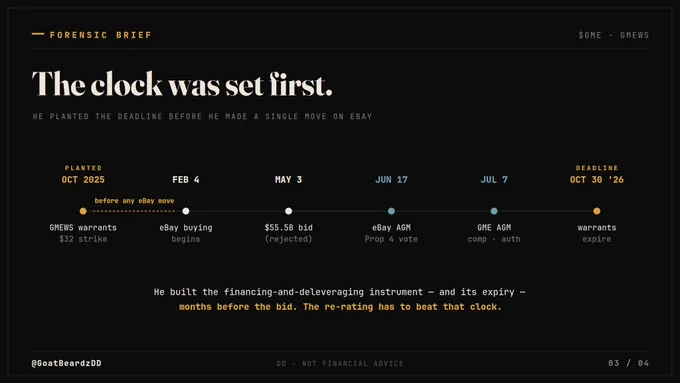
Task: Click the orange OCT 2025 timeline dot
Action: click(x=83, y=211)
